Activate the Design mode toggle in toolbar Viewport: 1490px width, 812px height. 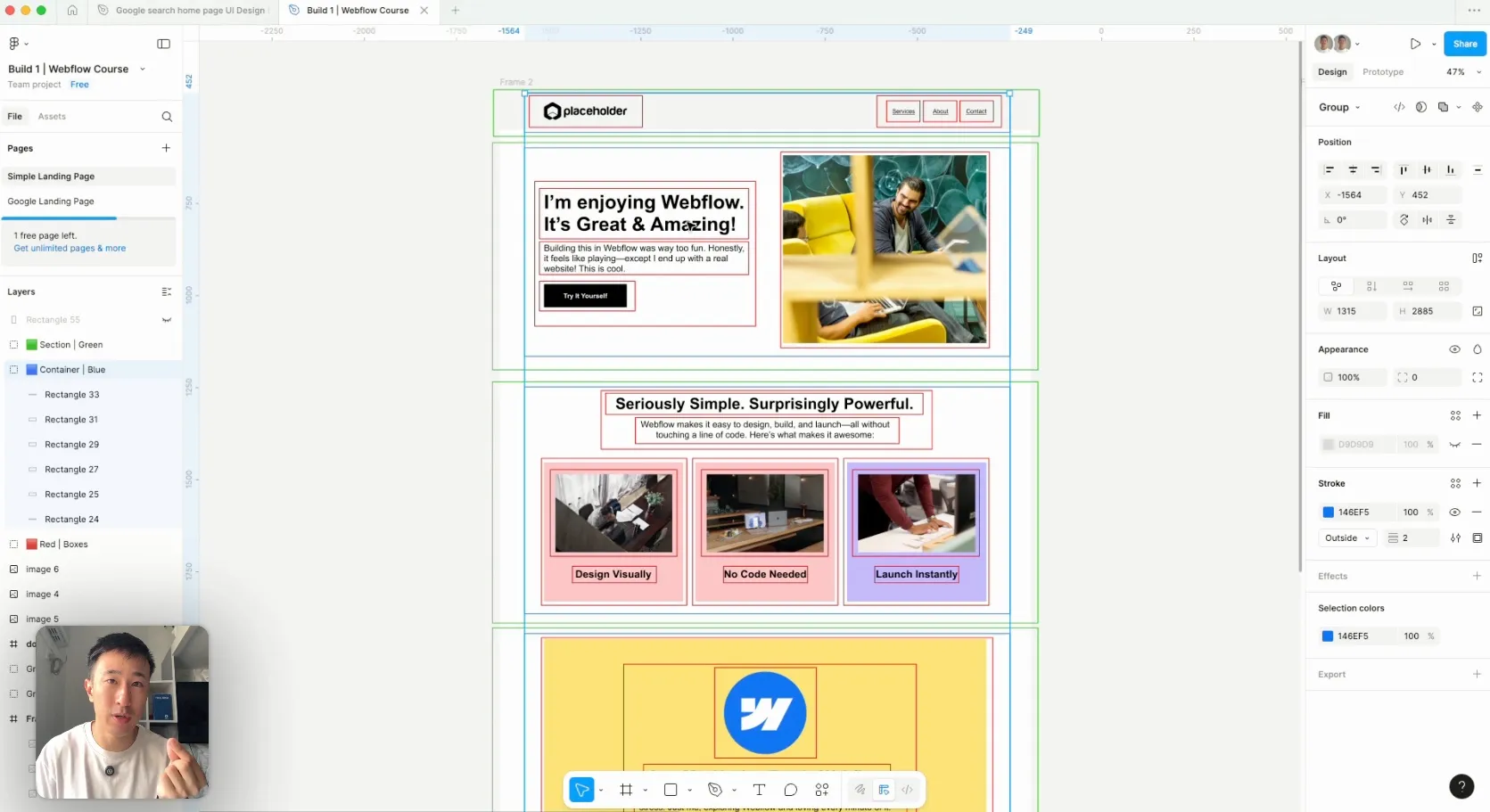pos(884,790)
